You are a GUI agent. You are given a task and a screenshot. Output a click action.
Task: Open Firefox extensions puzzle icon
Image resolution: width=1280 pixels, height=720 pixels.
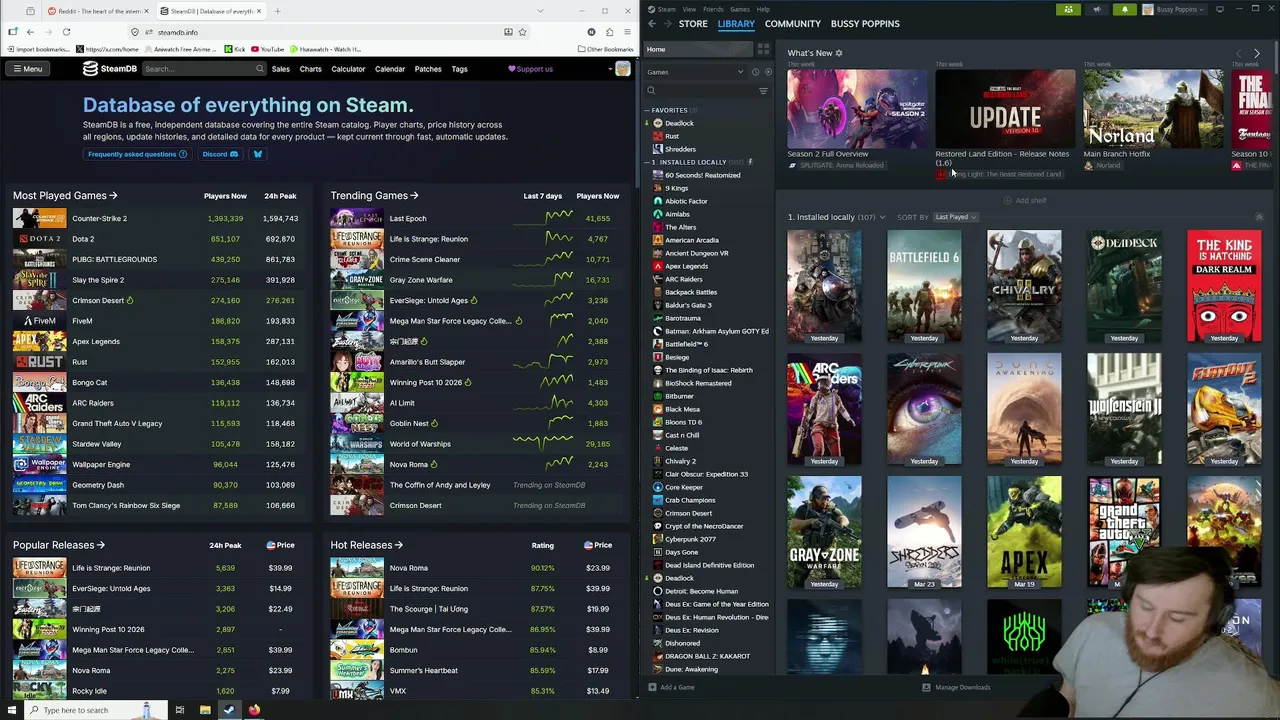pos(609,32)
